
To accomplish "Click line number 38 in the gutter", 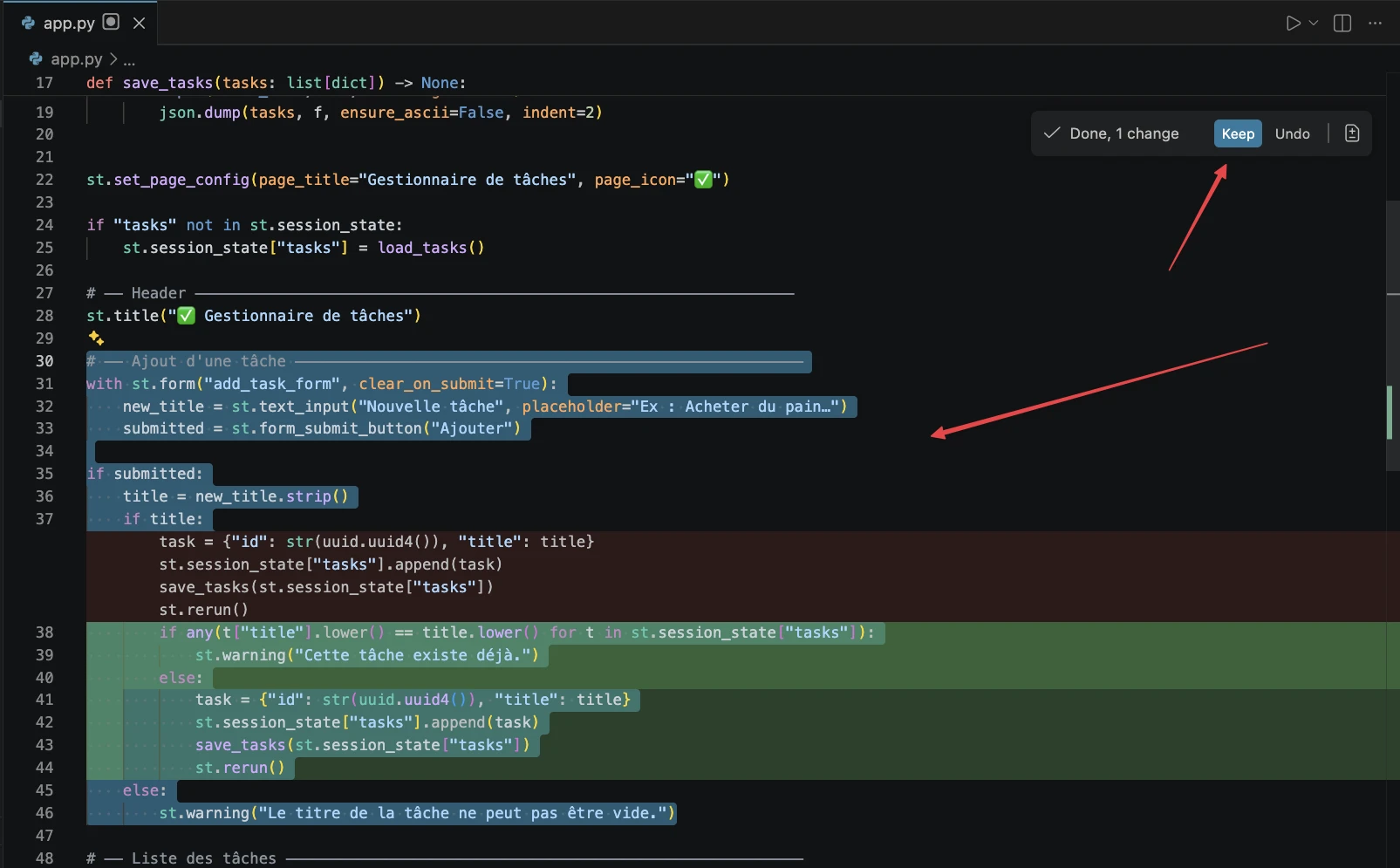I will coord(44,632).
